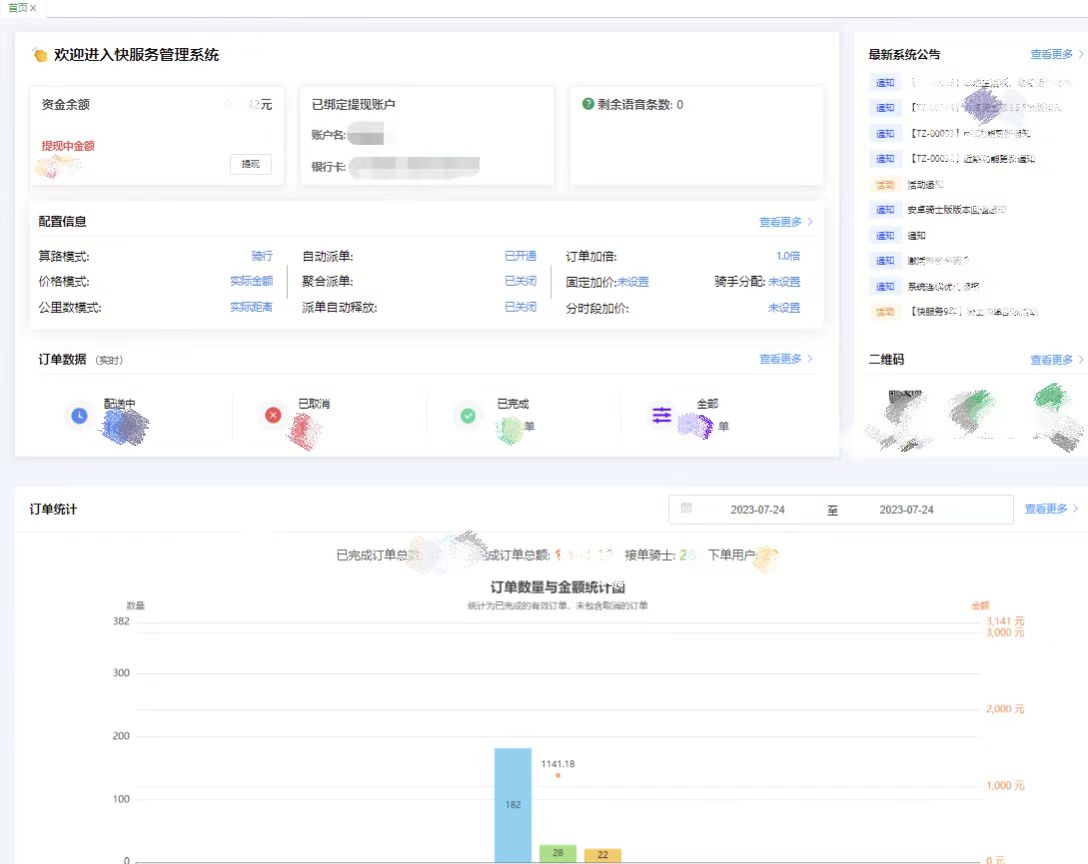Click the calendar icon in 订单统计 date picker

click(x=686, y=509)
